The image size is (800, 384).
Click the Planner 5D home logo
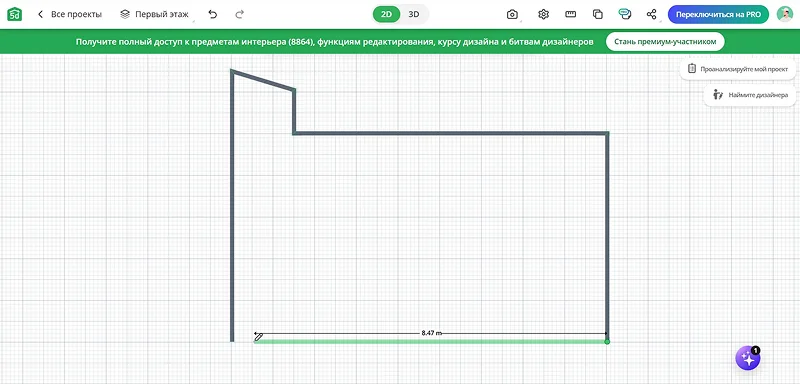[15, 14]
